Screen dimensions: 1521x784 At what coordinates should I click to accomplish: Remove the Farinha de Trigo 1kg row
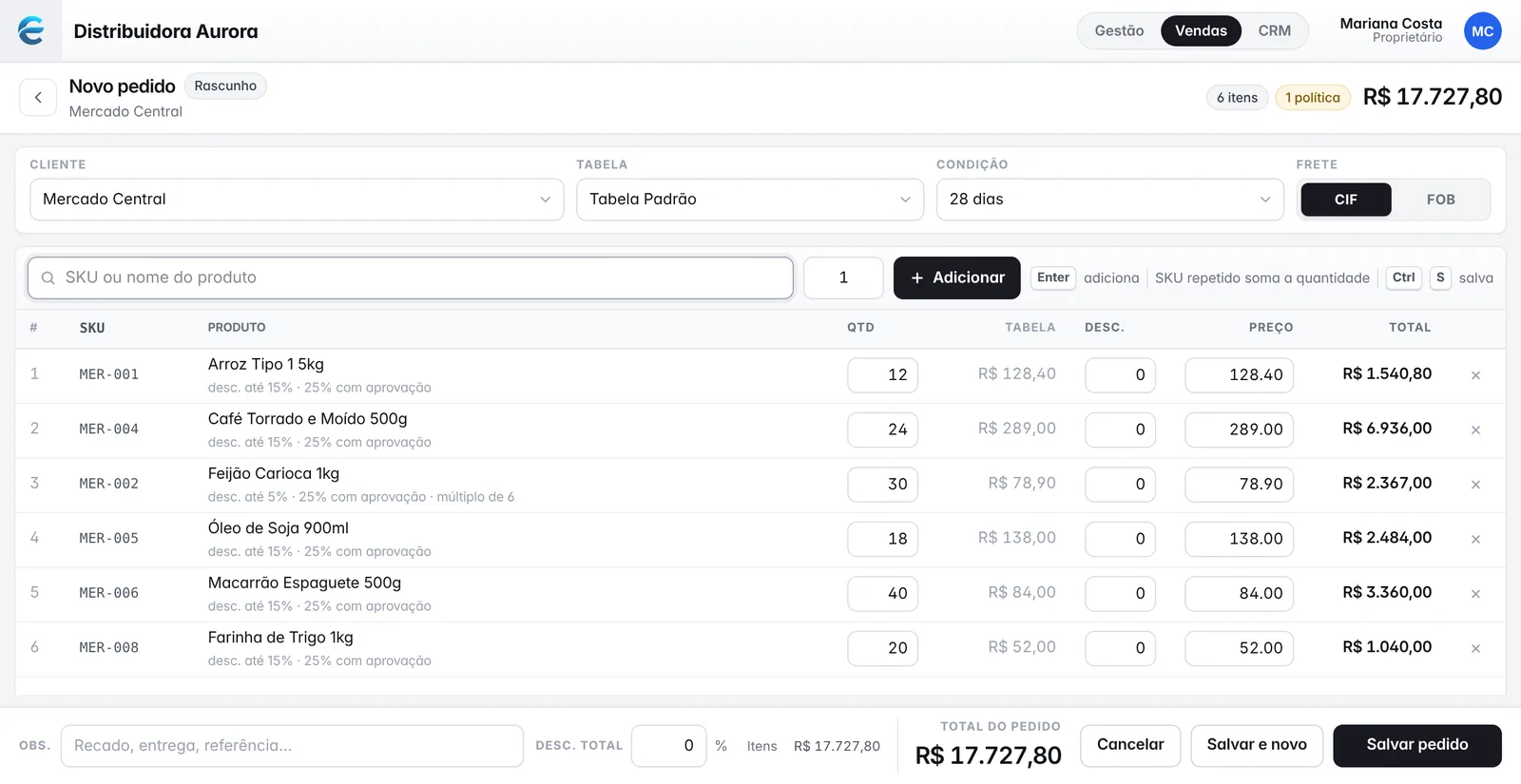point(1475,648)
